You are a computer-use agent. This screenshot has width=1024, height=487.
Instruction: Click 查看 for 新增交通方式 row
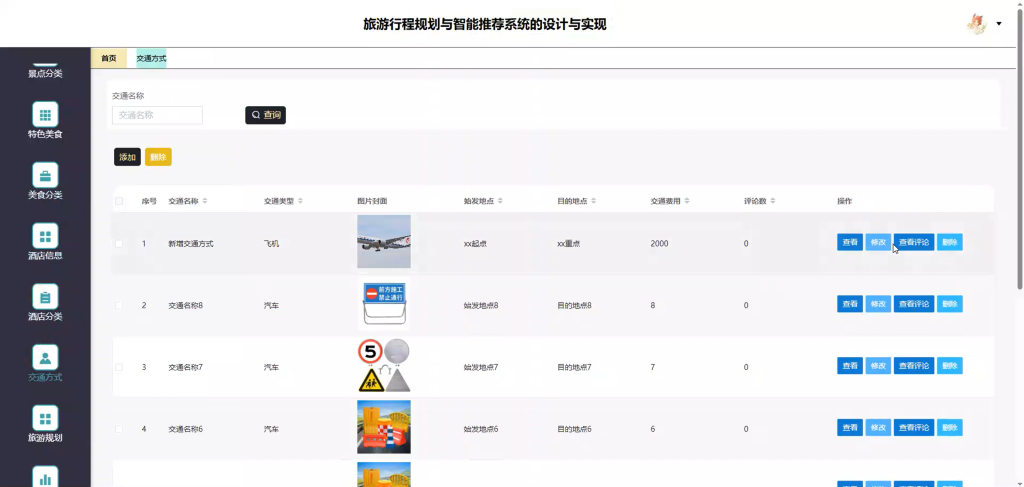pos(850,242)
